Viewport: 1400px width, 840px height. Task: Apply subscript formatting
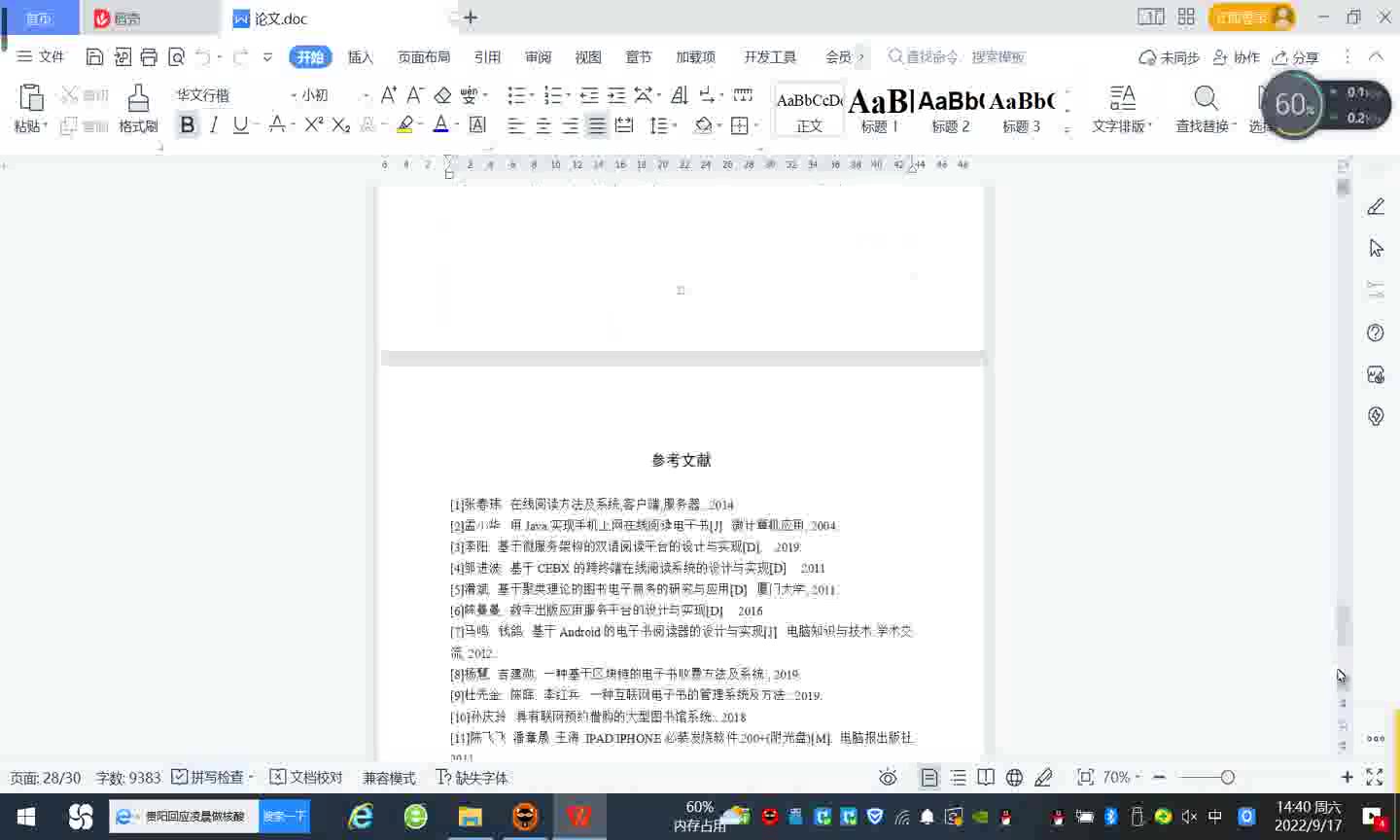tap(340, 124)
